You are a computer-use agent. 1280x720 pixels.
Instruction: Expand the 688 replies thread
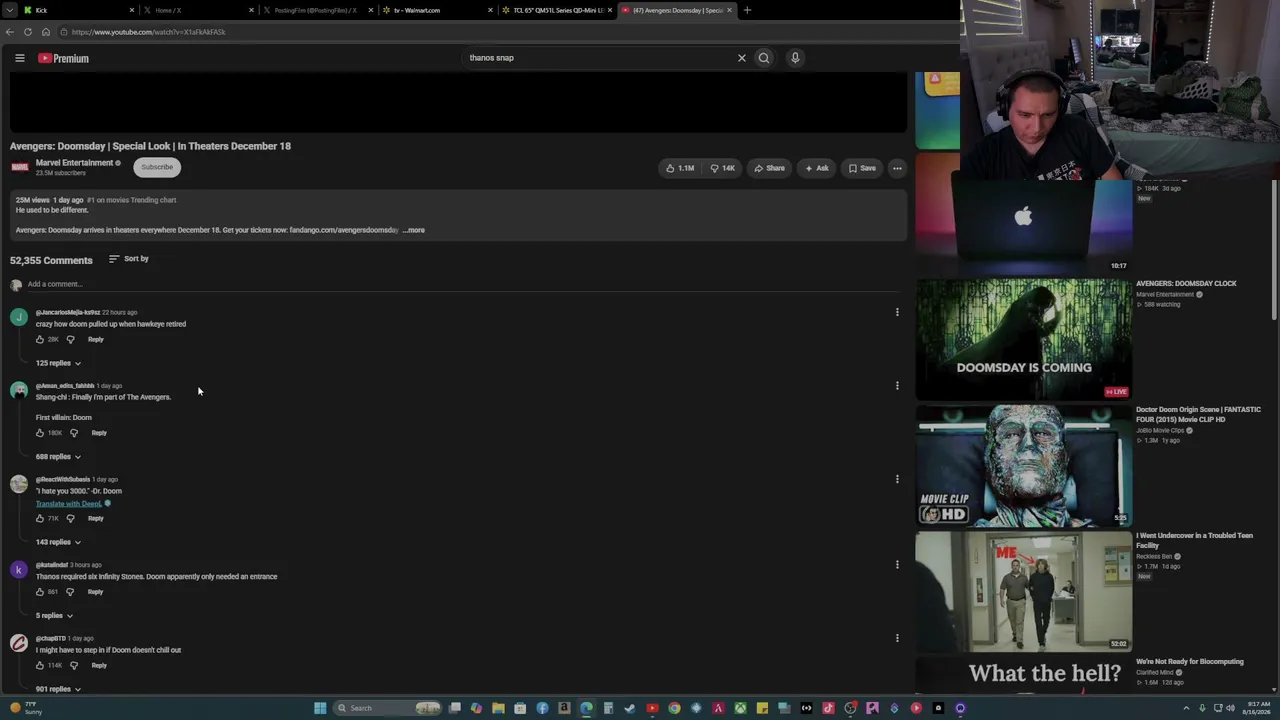click(x=58, y=457)
